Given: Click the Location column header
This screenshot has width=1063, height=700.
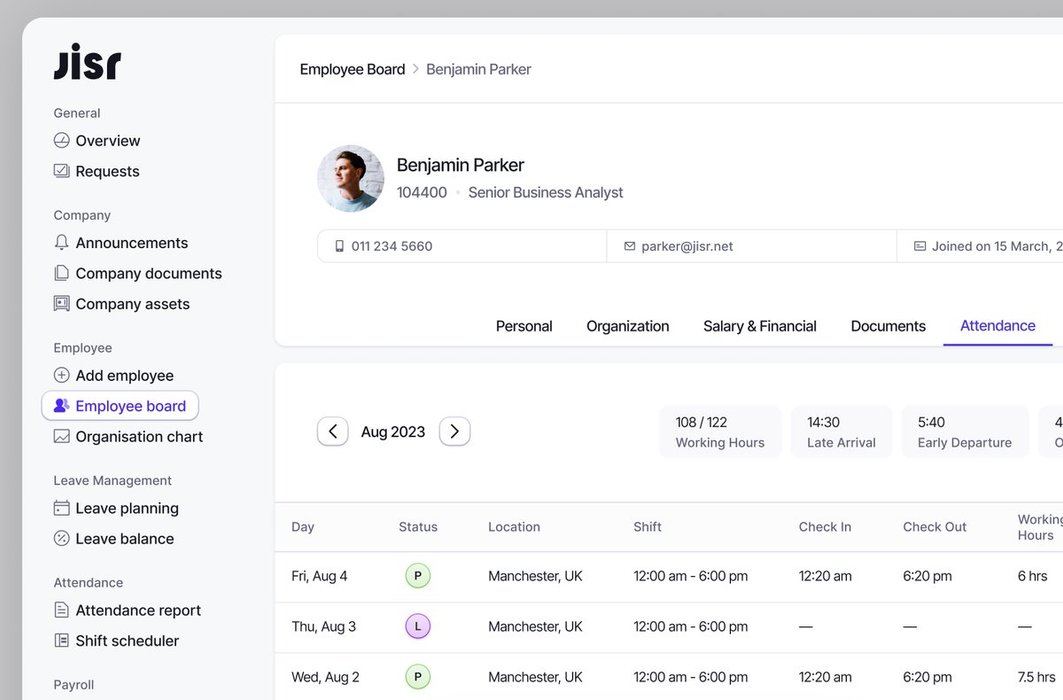Looking at the screenshot, I should tap(515, 527).
